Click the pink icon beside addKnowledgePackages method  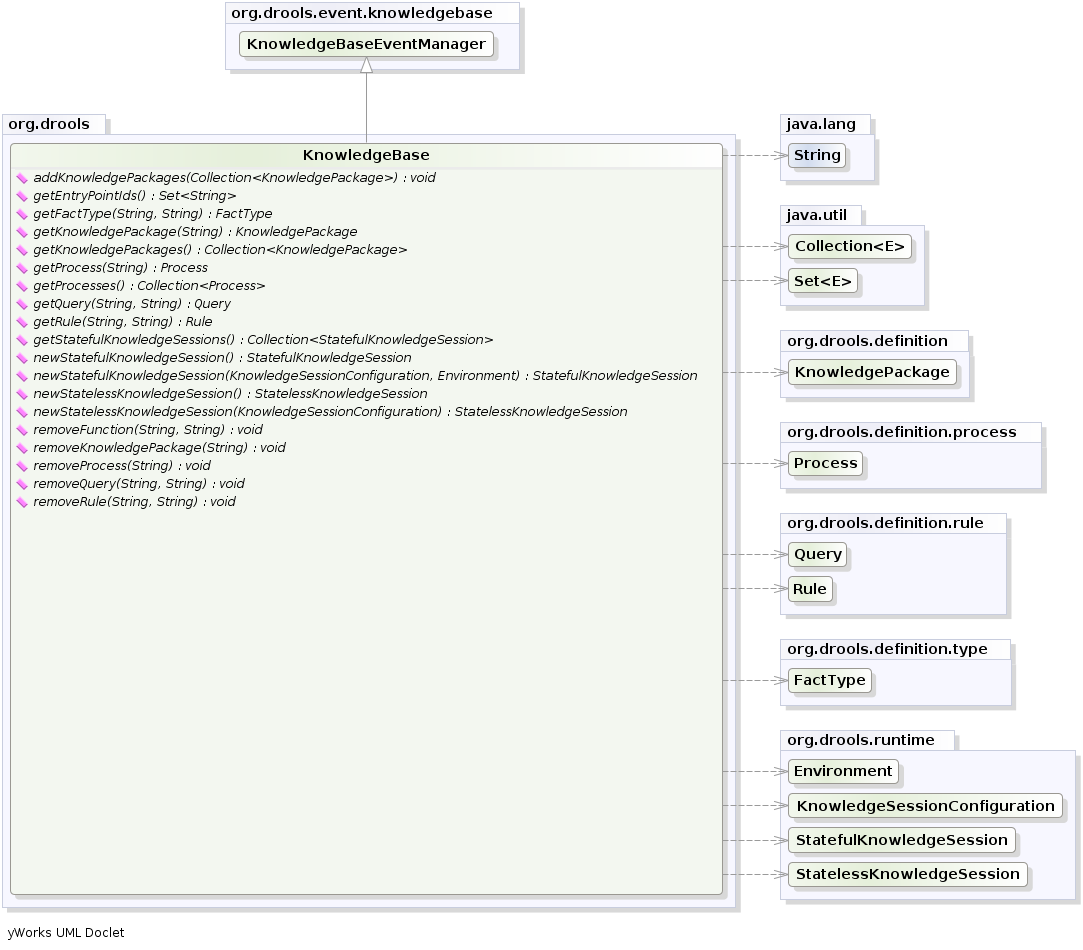[x=23, y=178]
